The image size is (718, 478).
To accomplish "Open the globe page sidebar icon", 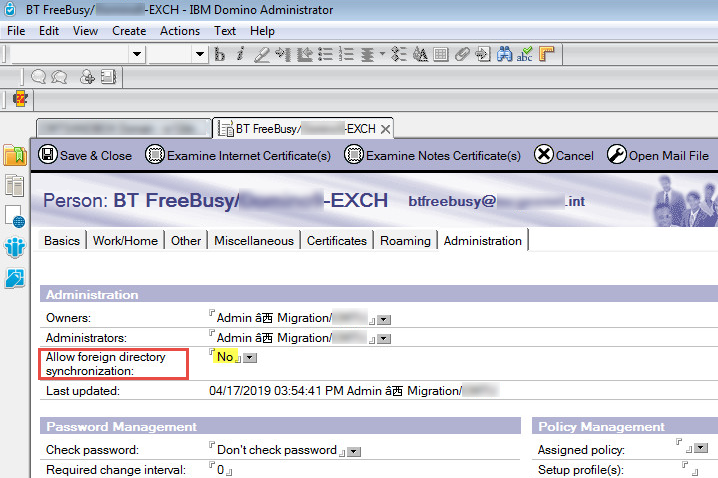I will click(x=15, y=217).
